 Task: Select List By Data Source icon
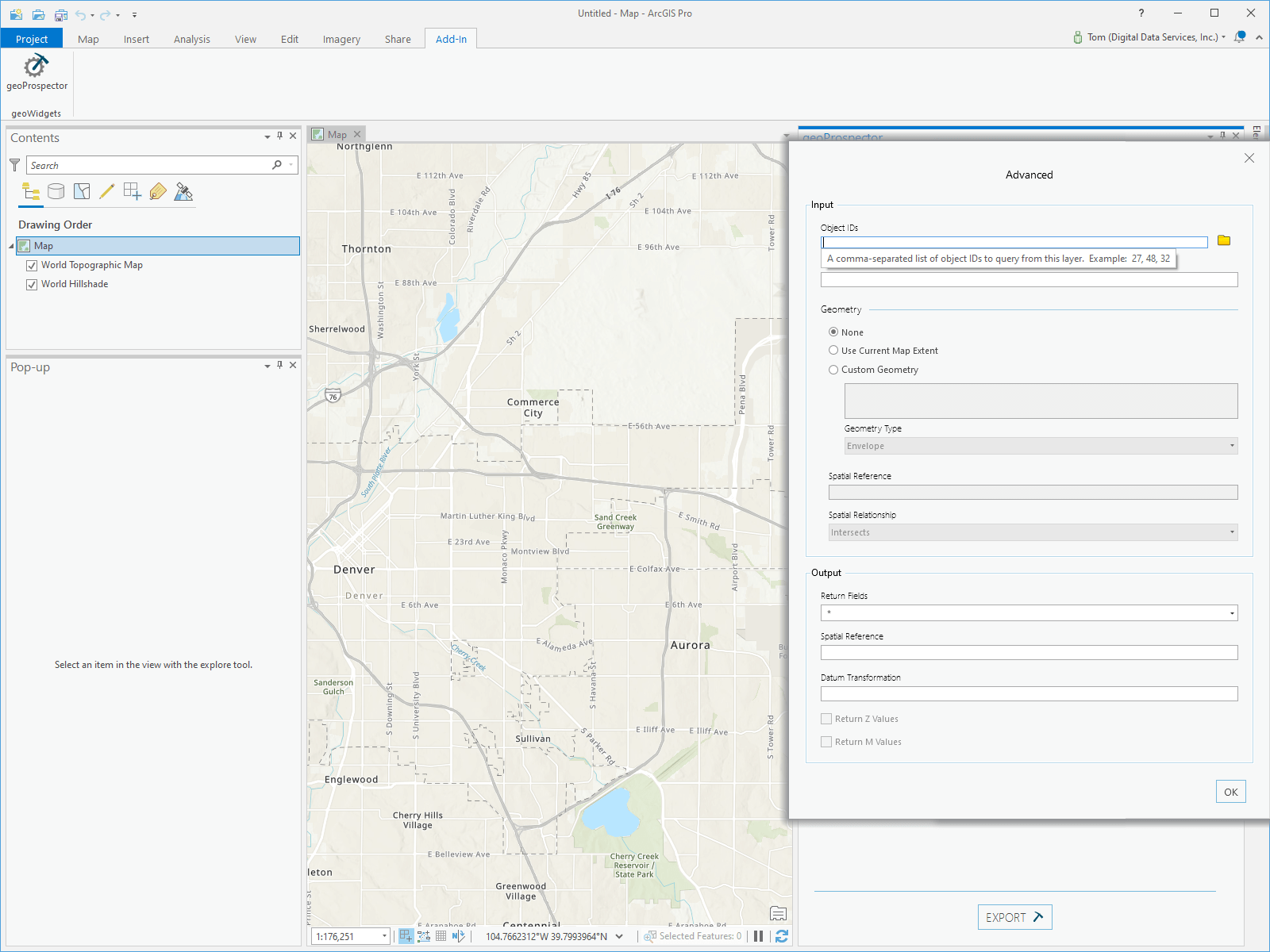(56, 191)
